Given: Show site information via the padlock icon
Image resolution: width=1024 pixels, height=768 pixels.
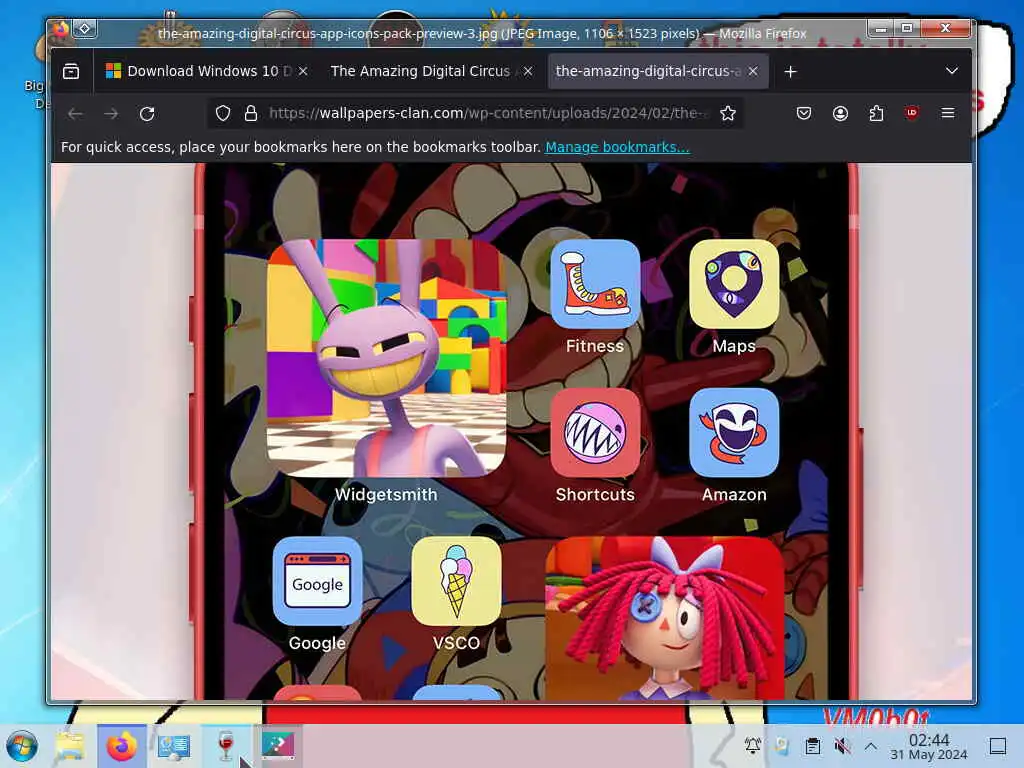Looking at the screenshot, I should pyautogui.click(x=251, y=114).
